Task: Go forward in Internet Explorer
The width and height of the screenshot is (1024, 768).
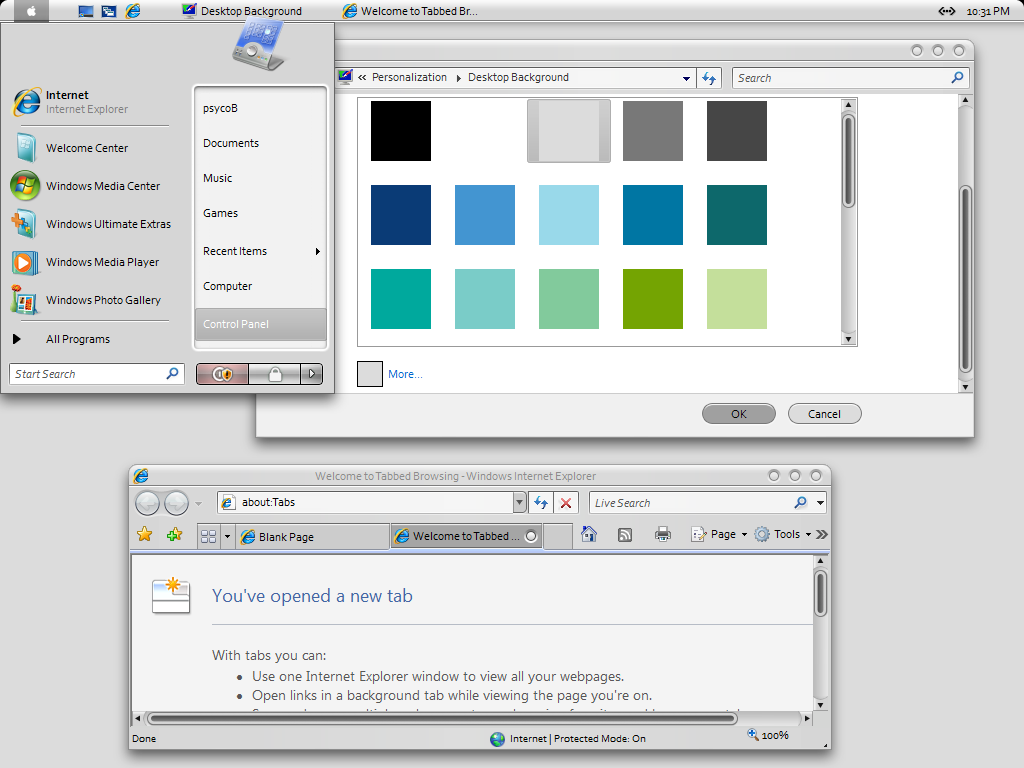Action: point(176,503)
